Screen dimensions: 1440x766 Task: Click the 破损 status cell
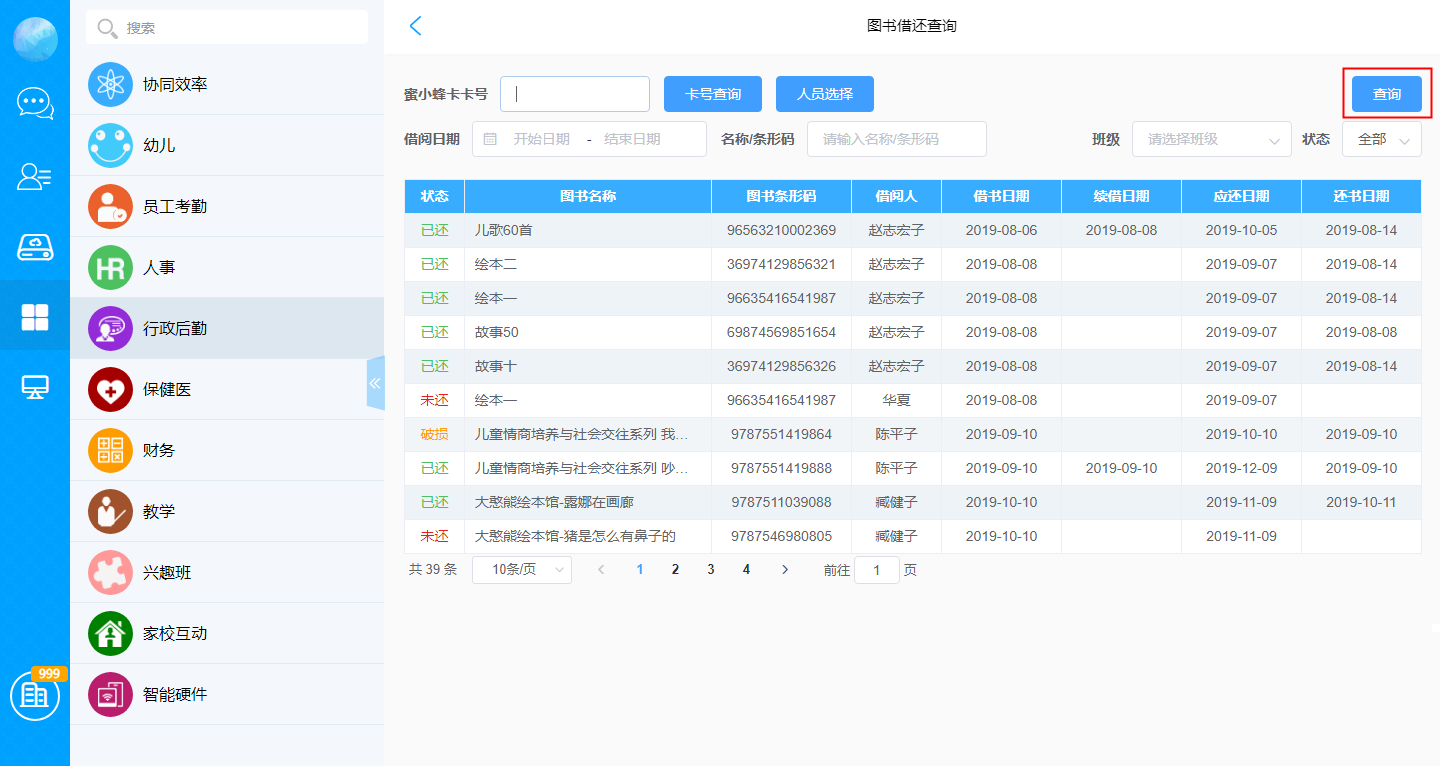click(434, 435)
